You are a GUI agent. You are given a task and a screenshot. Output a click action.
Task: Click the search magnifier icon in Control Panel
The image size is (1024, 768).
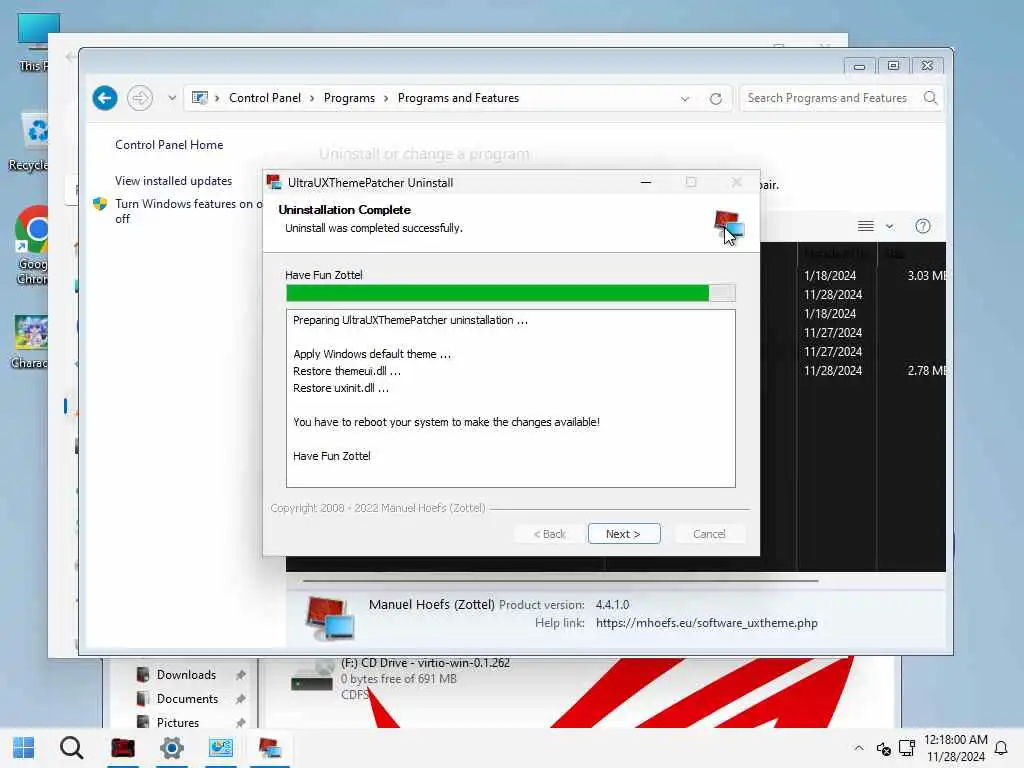931,98
